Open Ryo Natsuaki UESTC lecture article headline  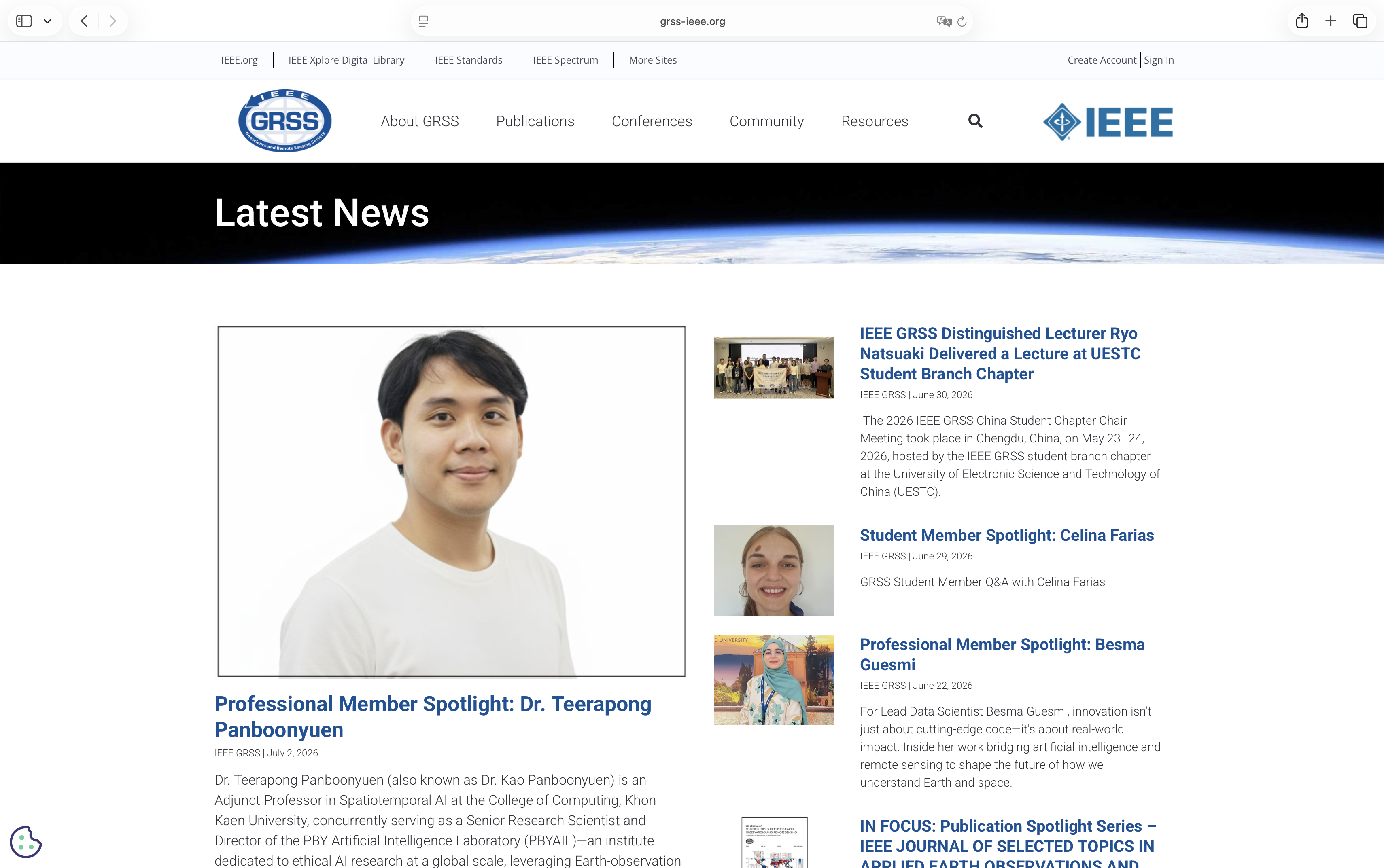[1000, 354]
